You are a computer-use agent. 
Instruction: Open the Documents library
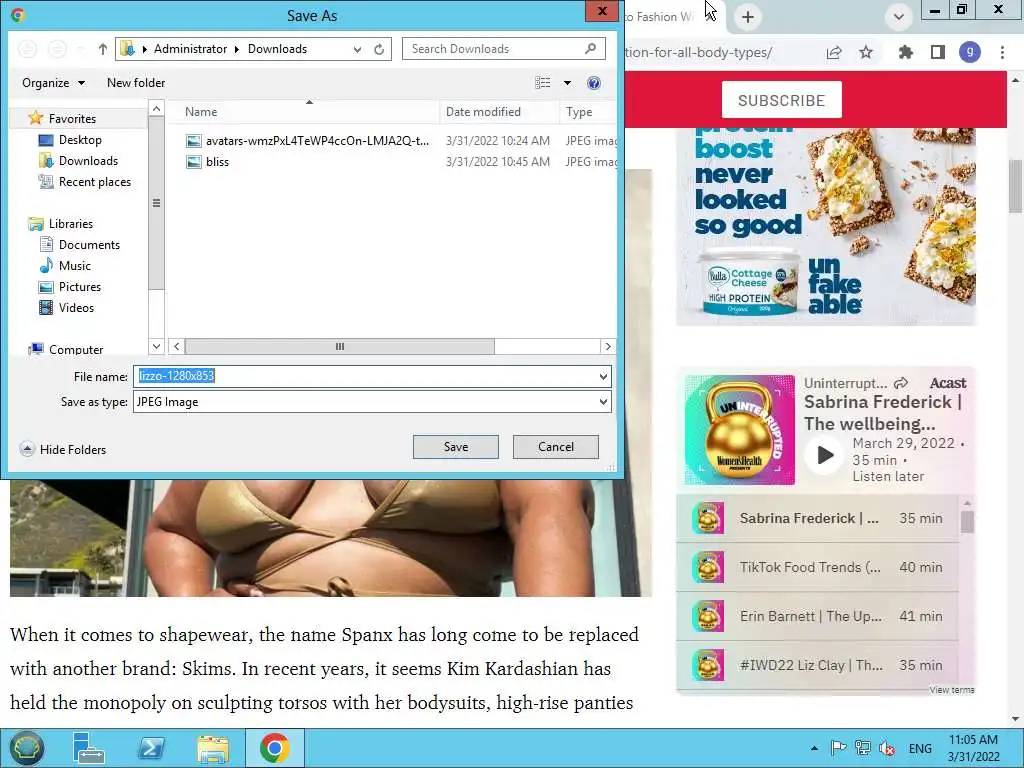pyautogui.click(x=89, y=245)
